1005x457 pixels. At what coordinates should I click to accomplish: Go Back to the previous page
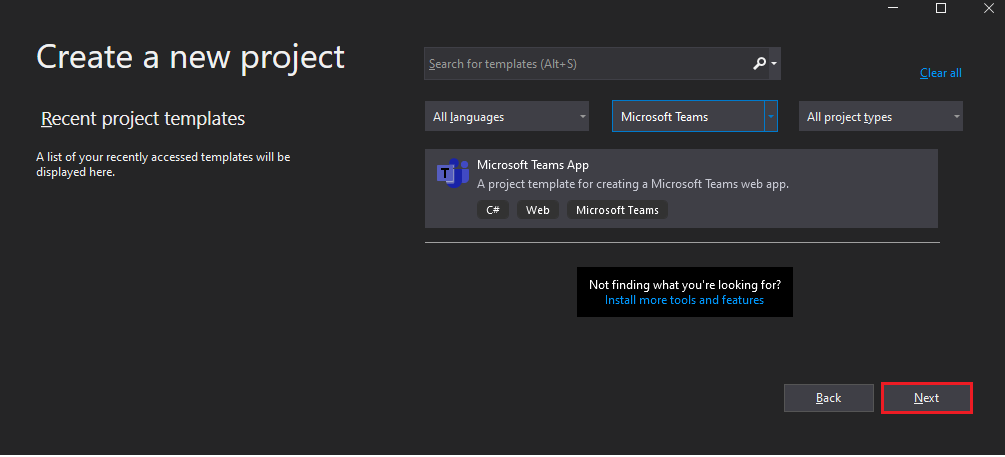pos(828,398)
